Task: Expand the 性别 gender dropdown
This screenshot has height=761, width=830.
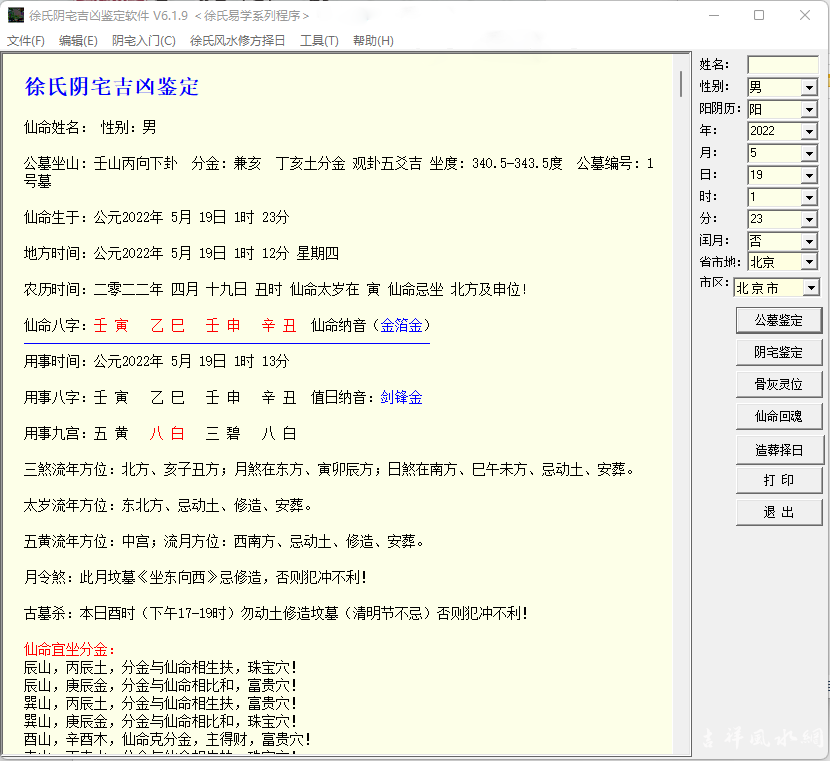Action: 809,87
